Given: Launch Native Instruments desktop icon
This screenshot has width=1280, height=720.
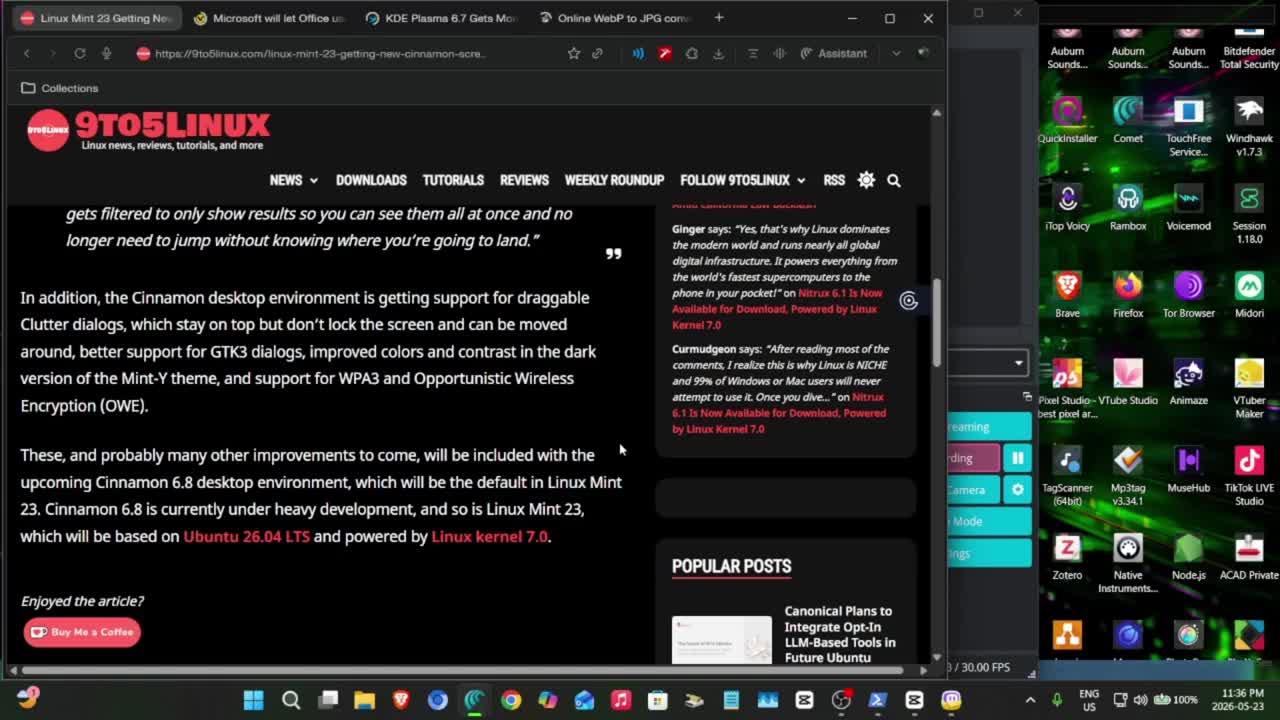Looking at the screenshot, I should pos(1128,563).
